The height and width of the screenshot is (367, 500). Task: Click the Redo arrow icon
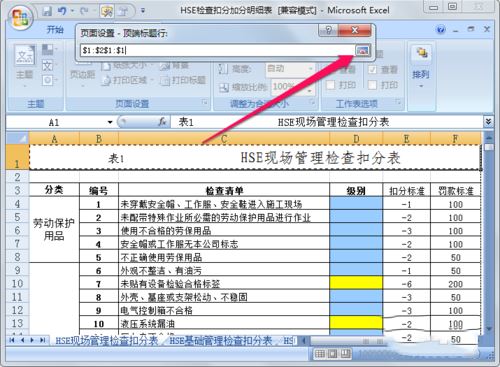coord(83,11)
